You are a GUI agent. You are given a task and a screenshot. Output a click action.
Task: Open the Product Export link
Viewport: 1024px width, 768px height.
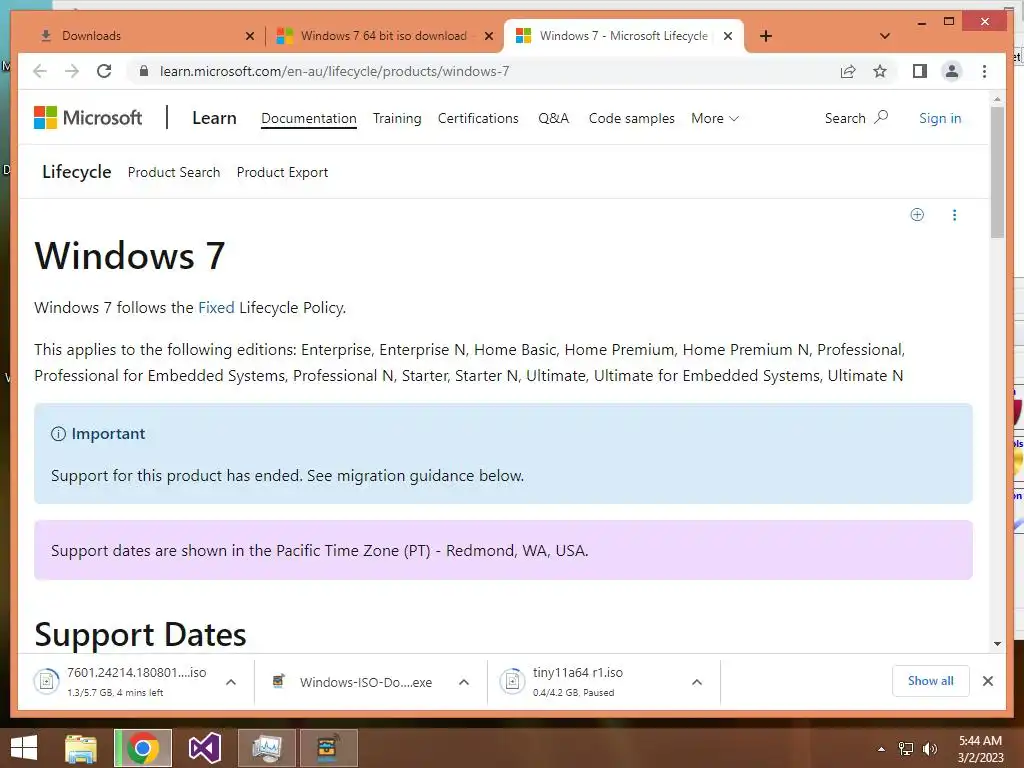point(282,172)
